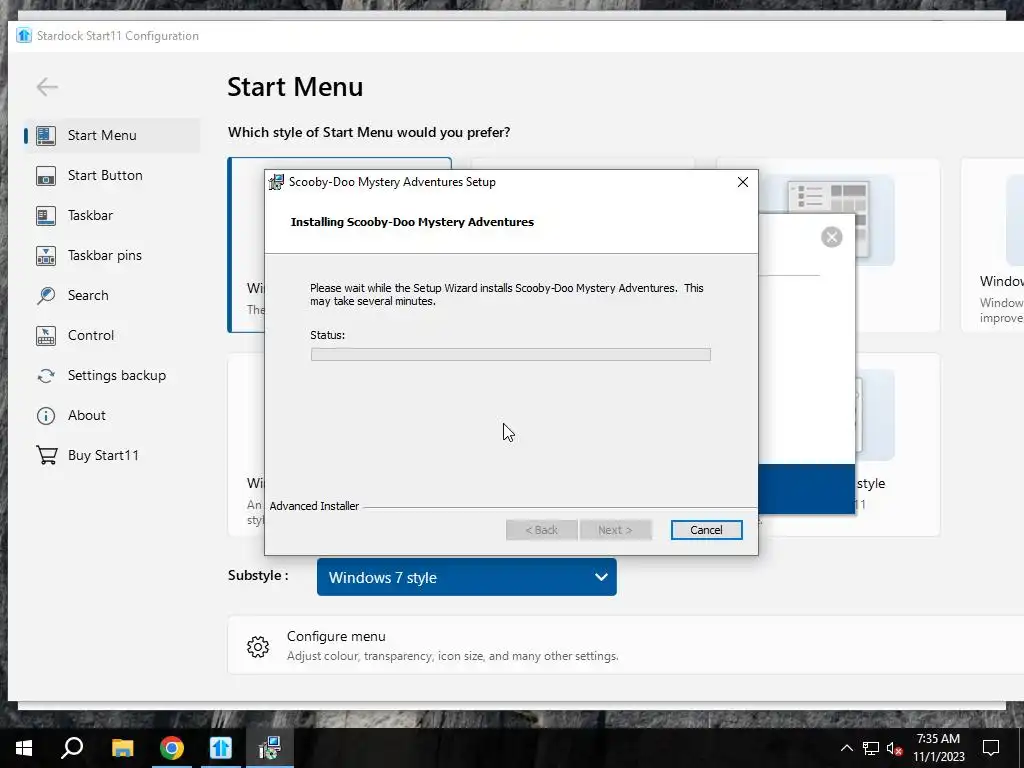The image size is (1024, 768).
Task: Go to the Start Menu section label
Action: click(102, 135)
